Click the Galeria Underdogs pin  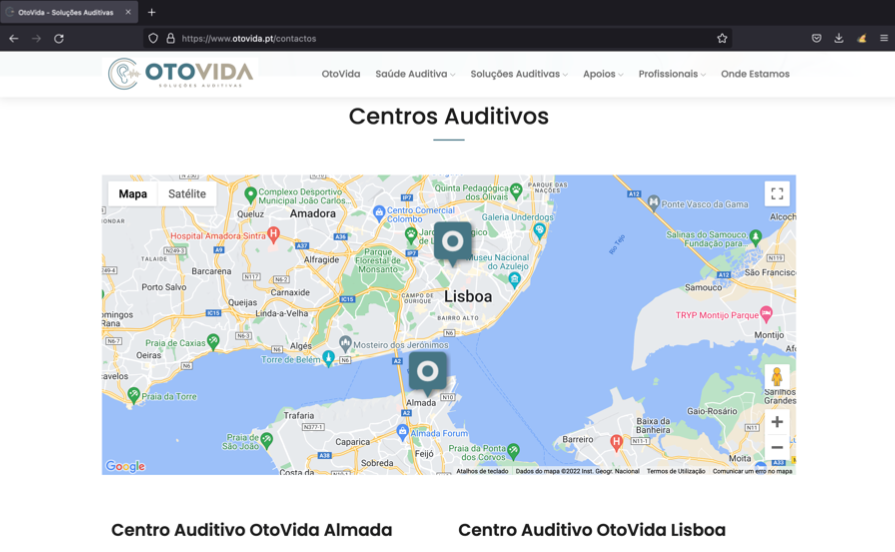pyautogui.click(x=539, y=230)
